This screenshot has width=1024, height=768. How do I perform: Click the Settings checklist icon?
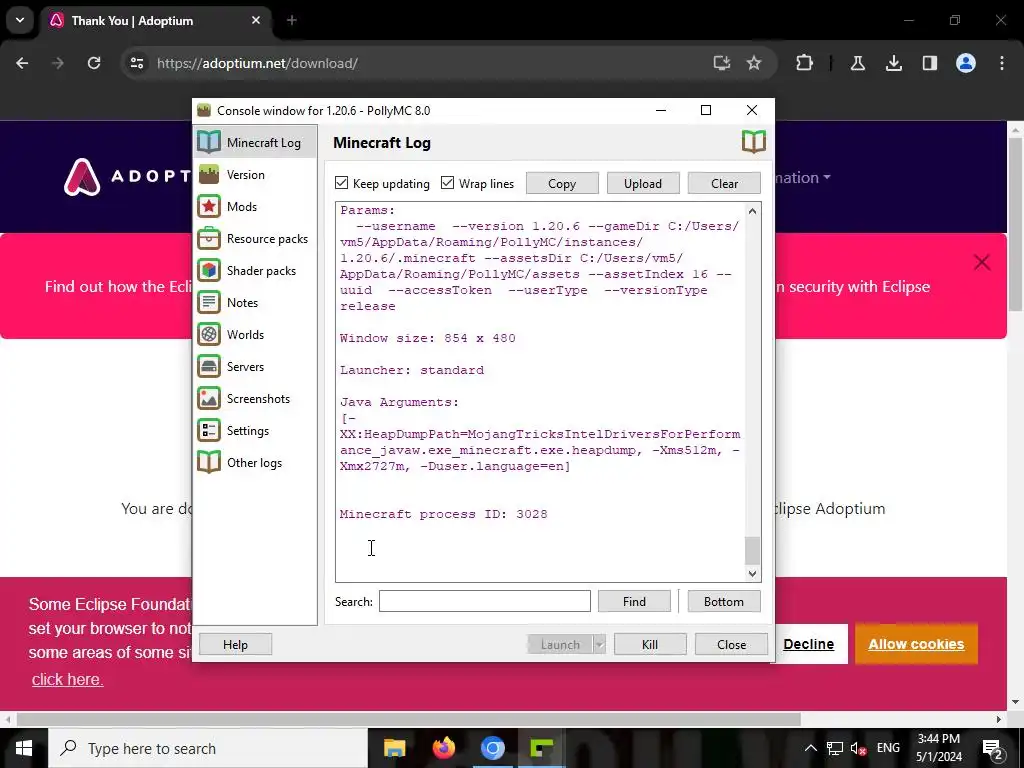click(209, 430)
